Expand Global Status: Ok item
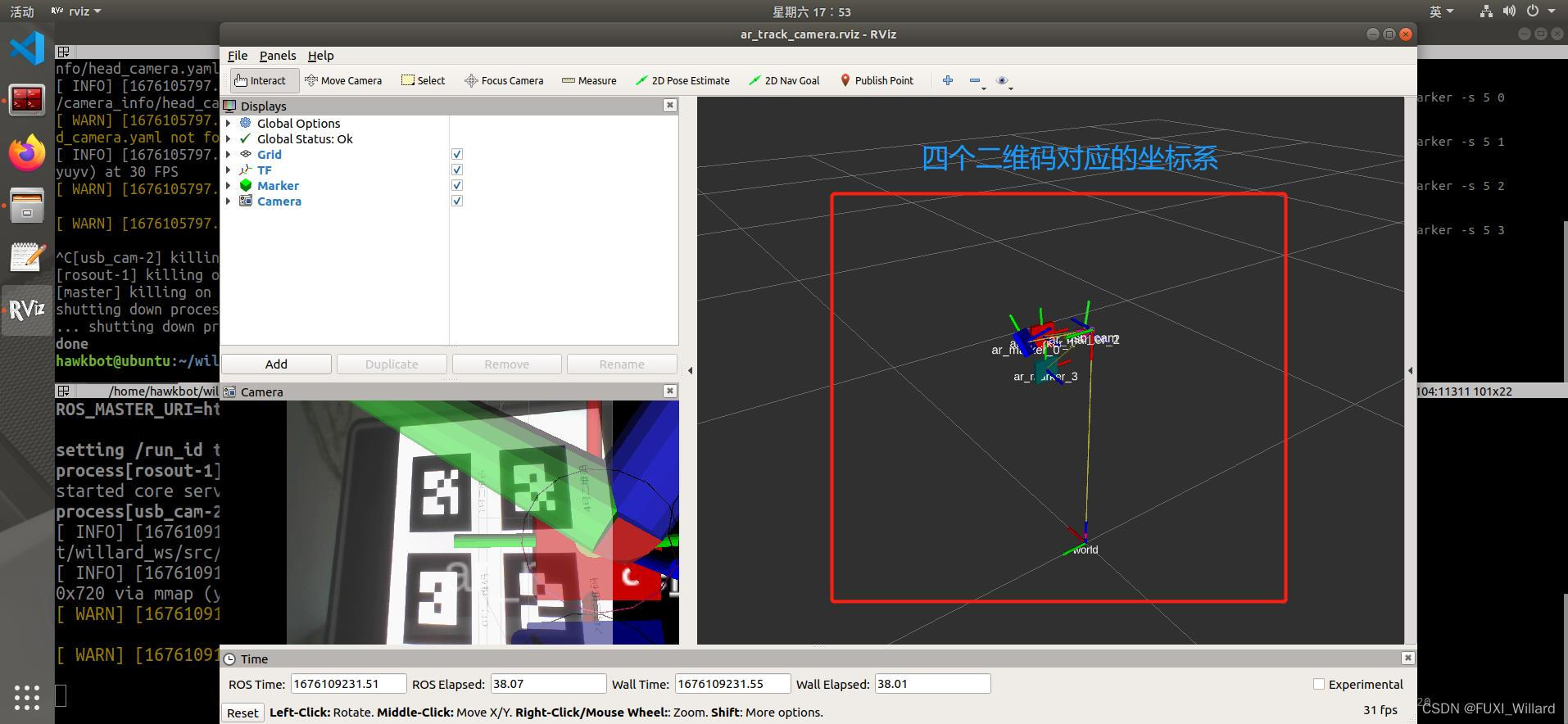This screenshot has width=1568, height=724. click(x=229, y=138)
